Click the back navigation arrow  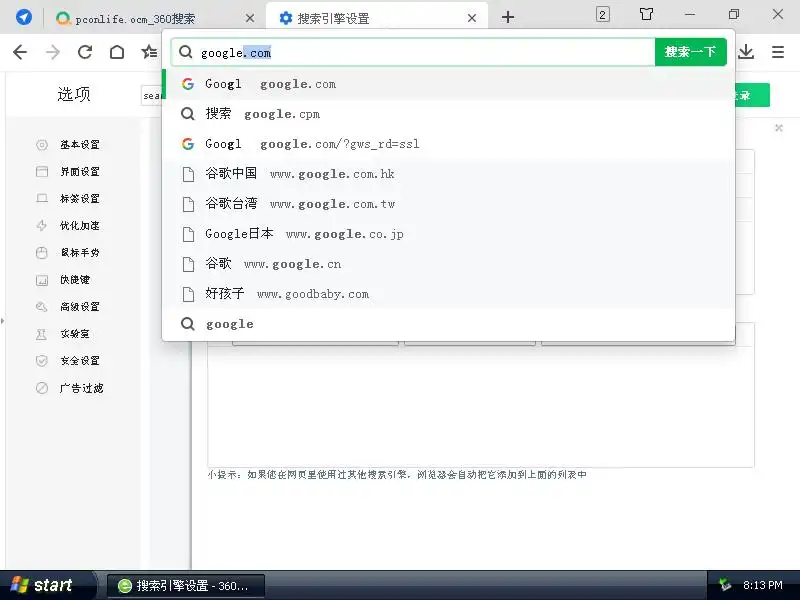tap(20, 52)
